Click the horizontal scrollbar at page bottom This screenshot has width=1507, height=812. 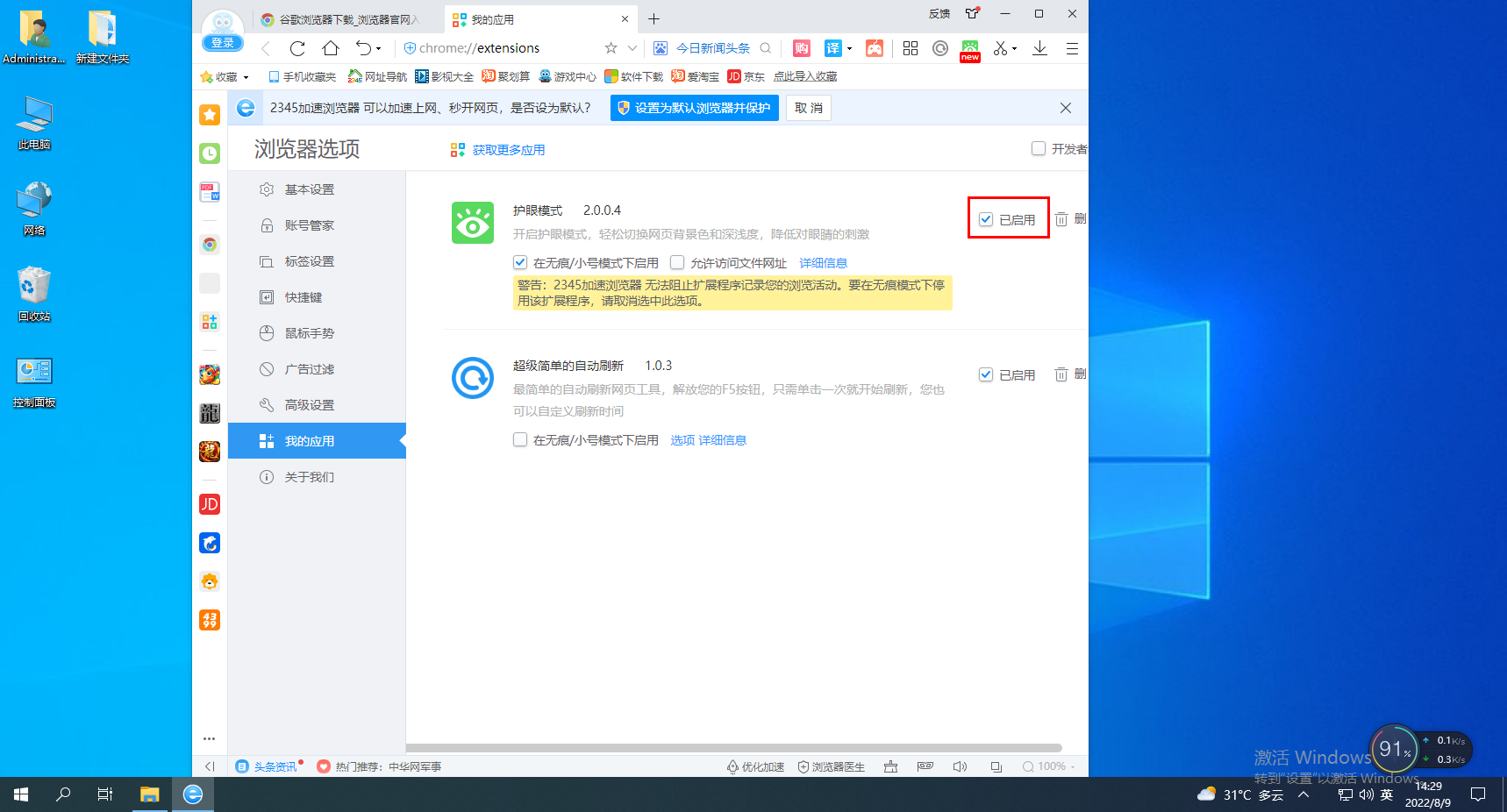pyautogui.click(x=734, y=748)
